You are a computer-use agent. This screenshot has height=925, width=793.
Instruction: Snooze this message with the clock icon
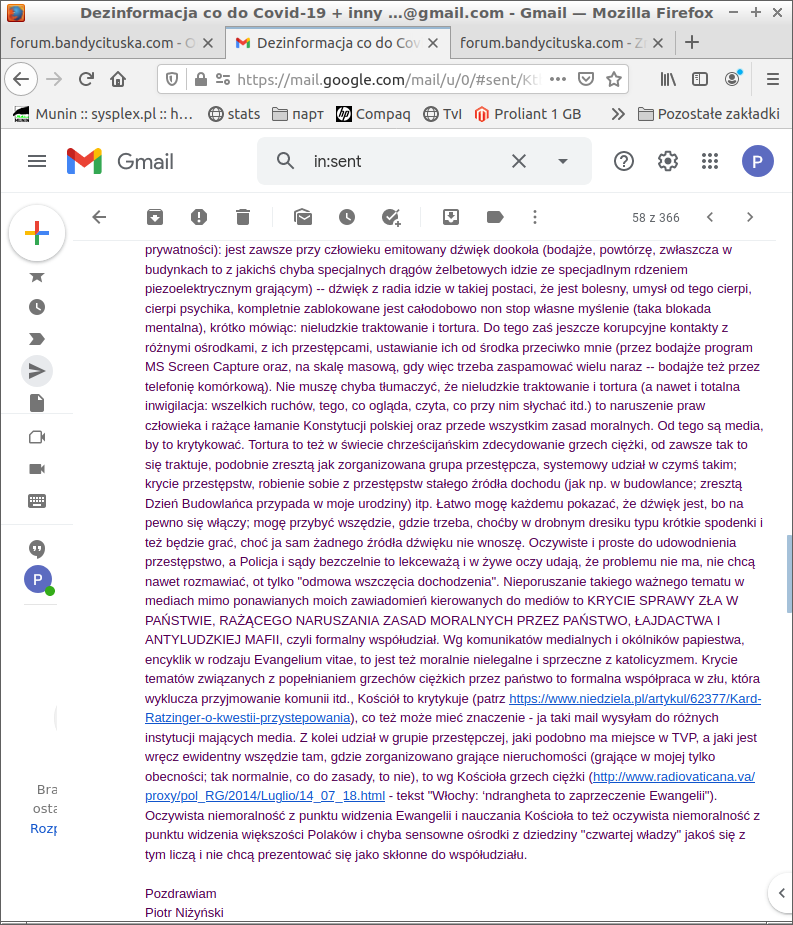(347, 217)
